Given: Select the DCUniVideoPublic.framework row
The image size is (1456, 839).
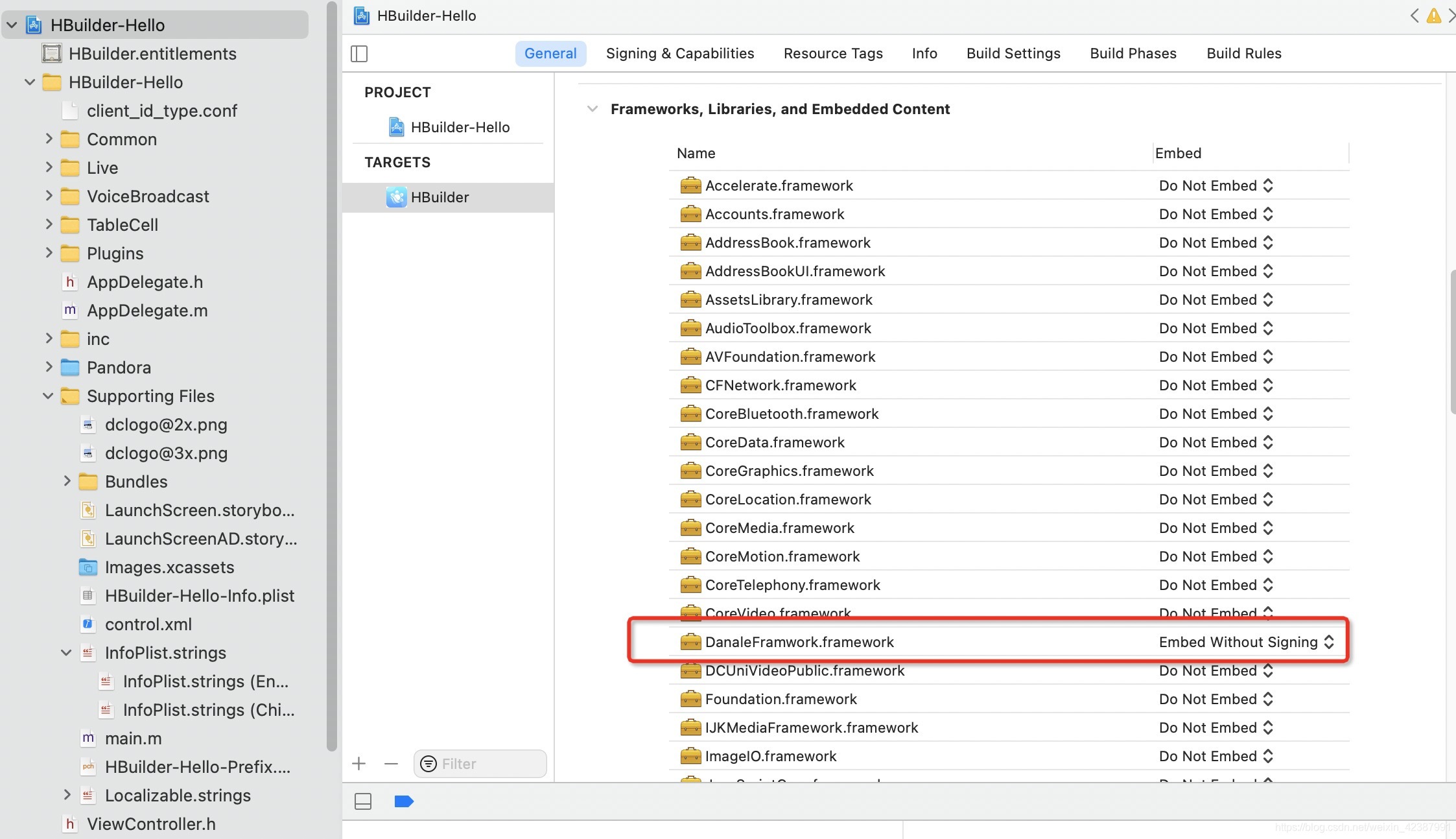Looking at the screenshot, I should pyautogui.click(x=1009, y=670).
